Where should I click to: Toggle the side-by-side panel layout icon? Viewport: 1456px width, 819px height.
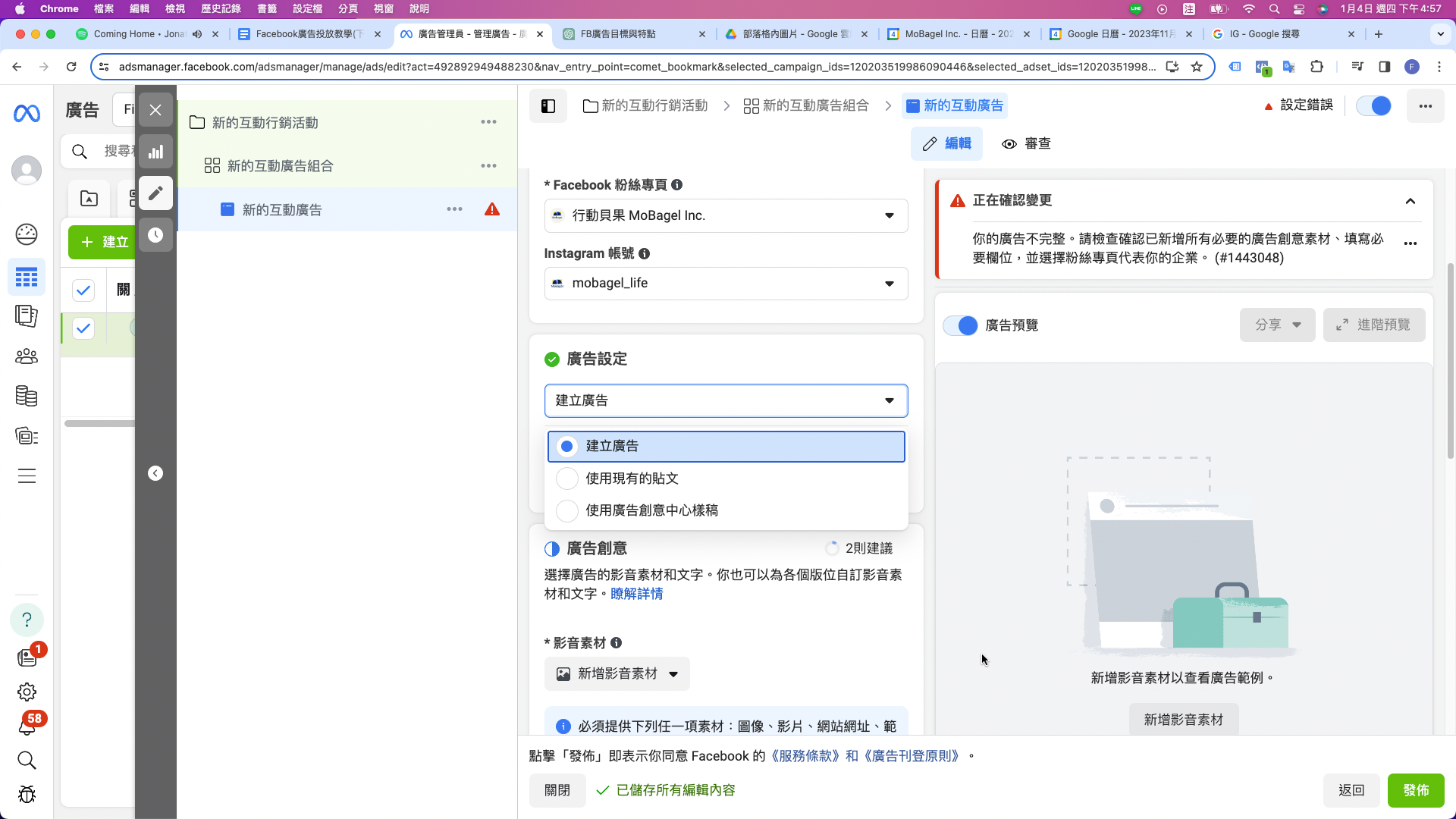[x=548, y=106]
